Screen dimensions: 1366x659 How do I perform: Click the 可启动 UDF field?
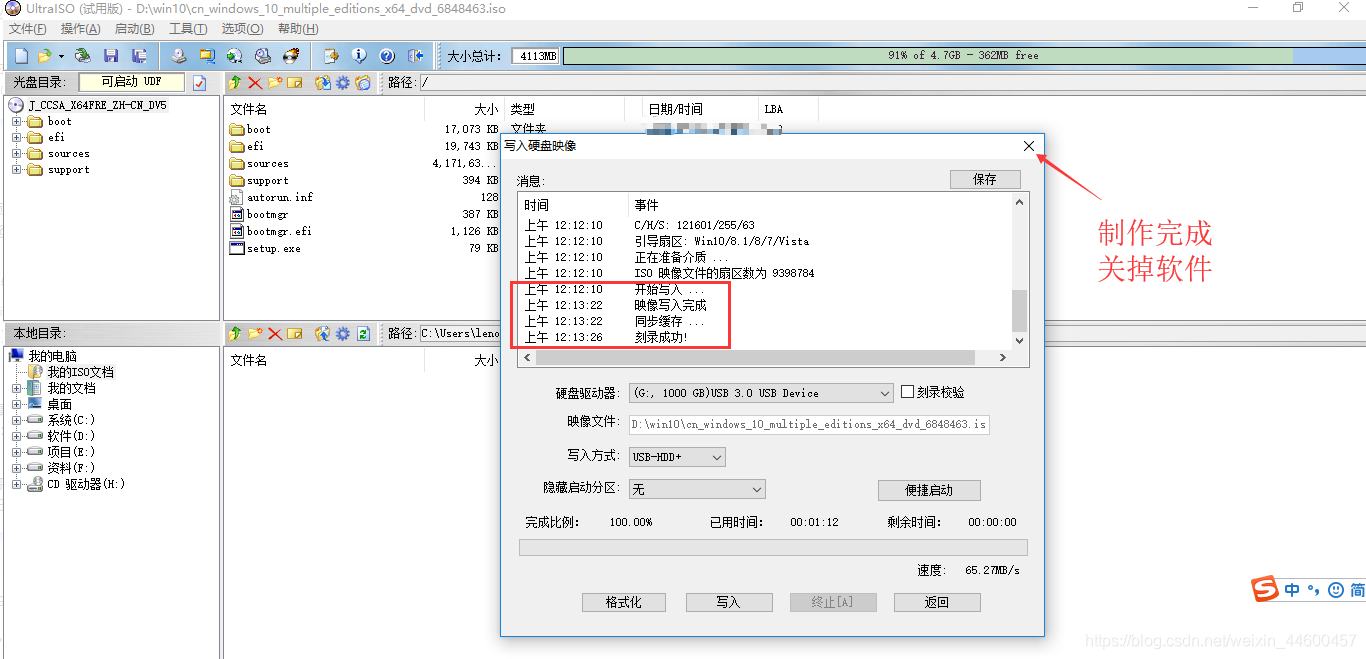[132, 82]
